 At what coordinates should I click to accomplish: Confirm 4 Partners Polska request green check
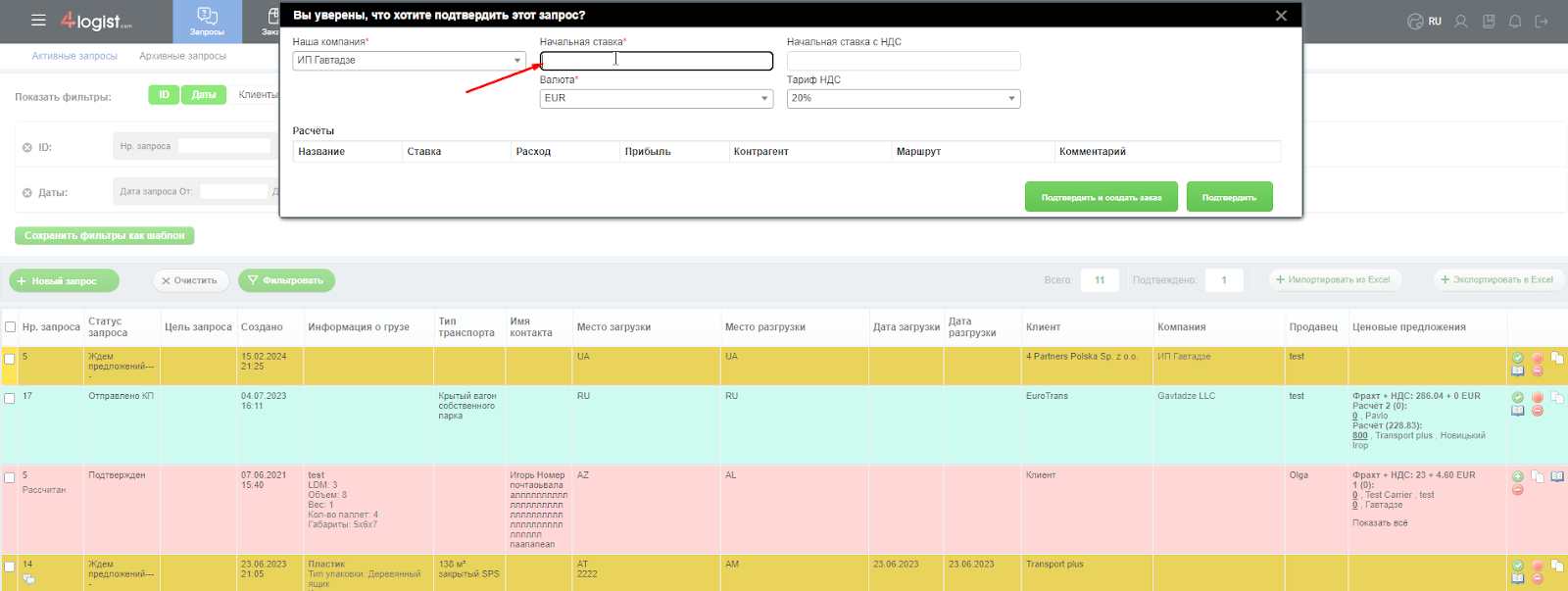[x=1517, y=358]
